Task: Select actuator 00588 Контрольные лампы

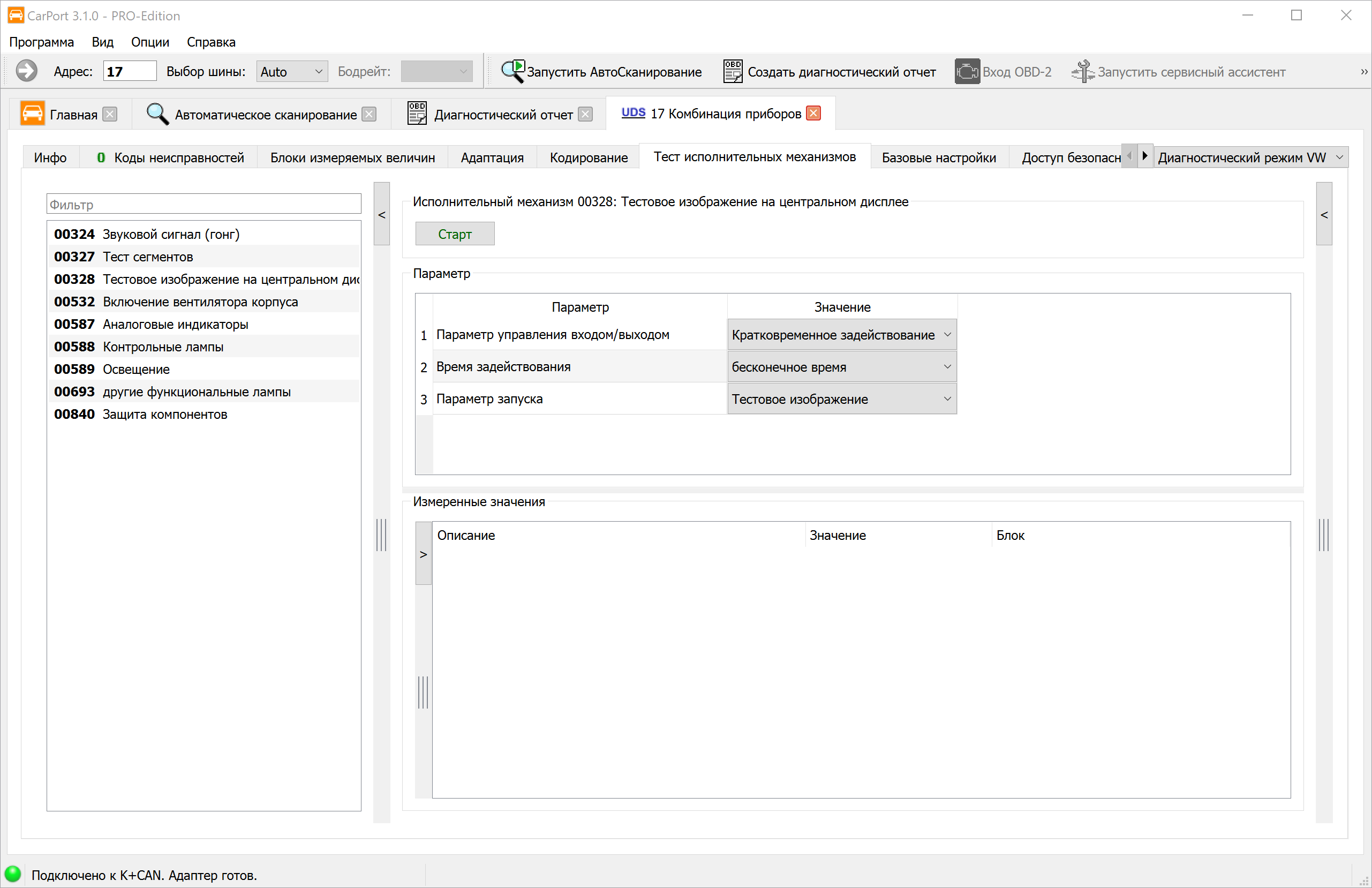Action: tap(163, 347)
